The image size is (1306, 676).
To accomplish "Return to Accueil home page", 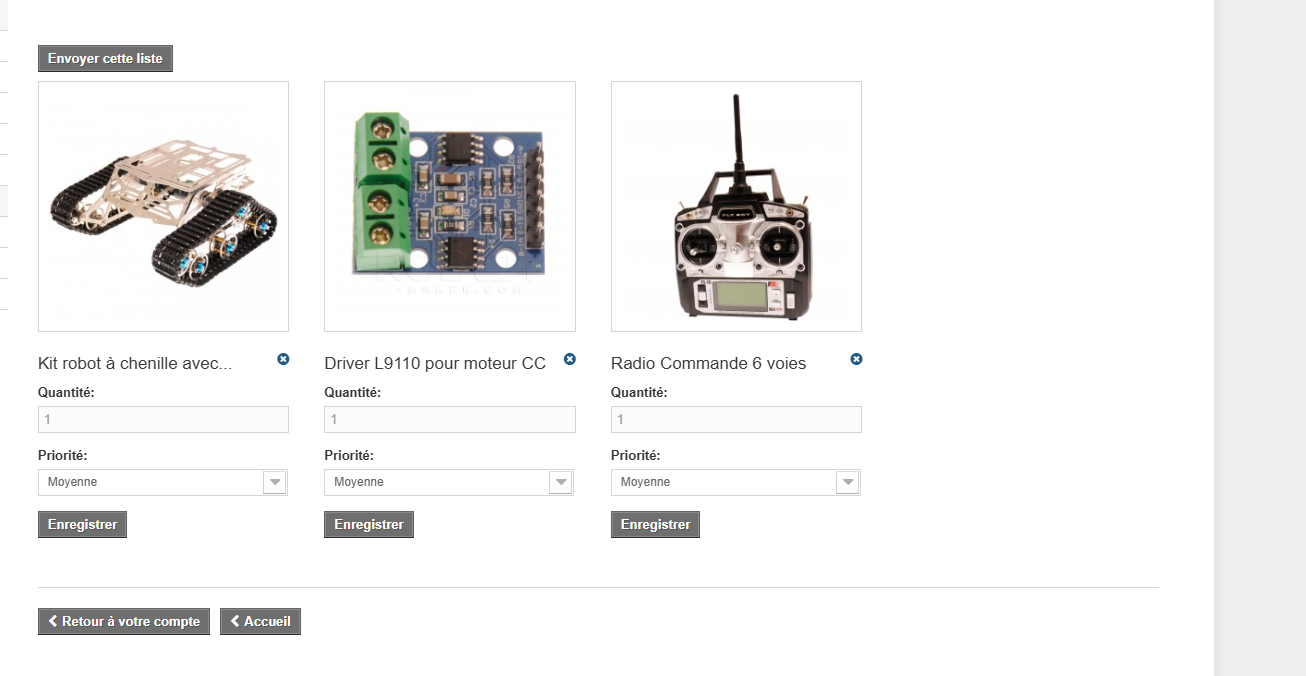I will (x=260, y=621).
